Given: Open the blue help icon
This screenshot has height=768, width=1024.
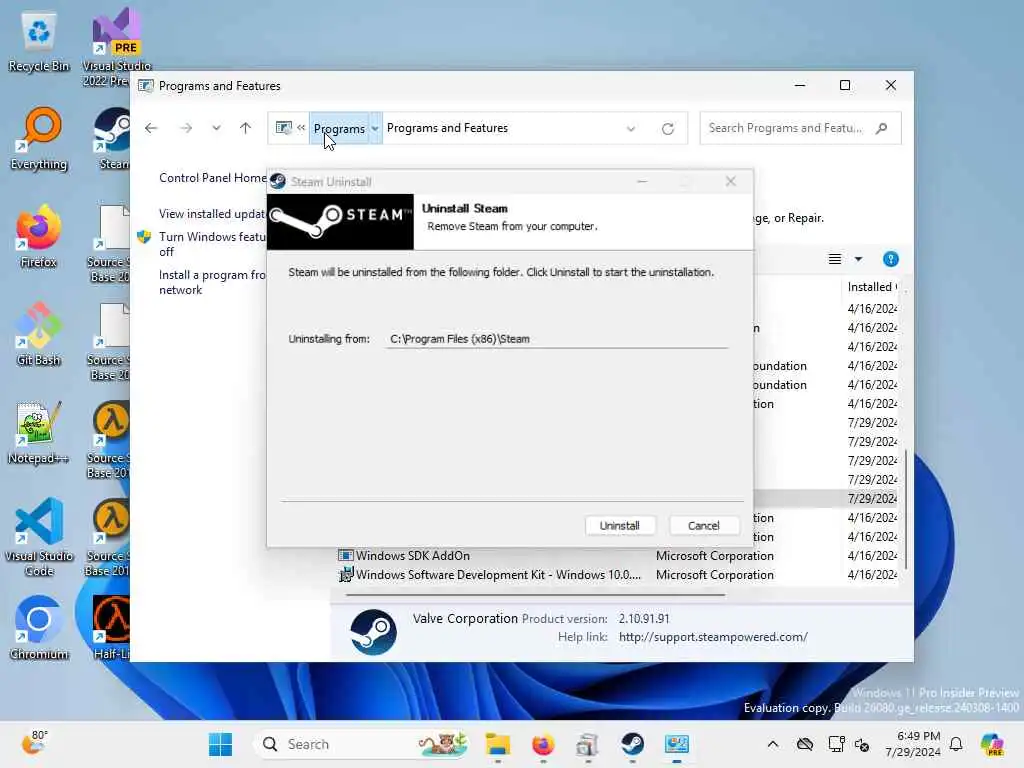Looking at the screenshot, I should pyautogui.click(x=891, y=259).
